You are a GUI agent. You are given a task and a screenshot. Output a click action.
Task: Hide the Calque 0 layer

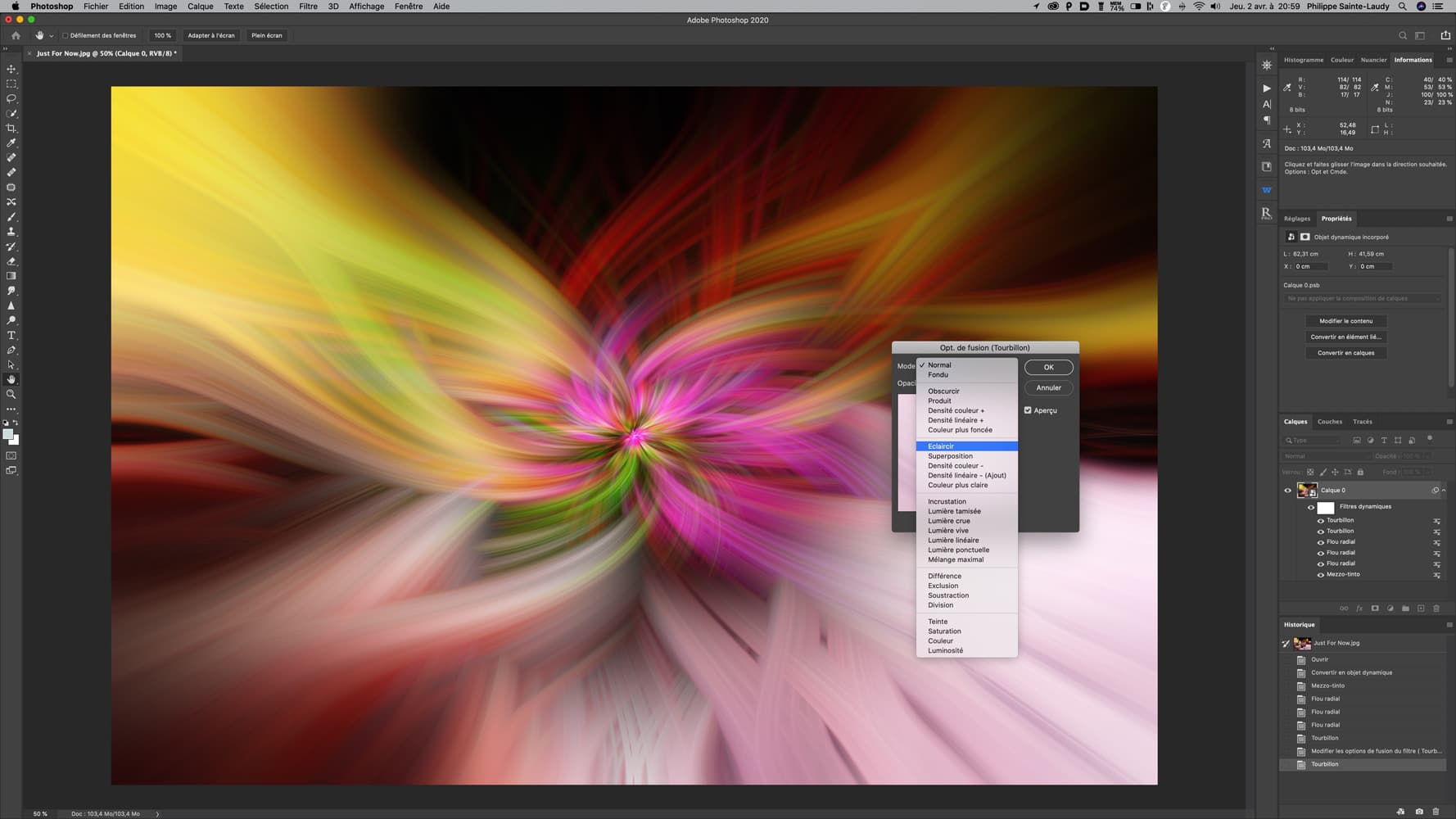1287,491
